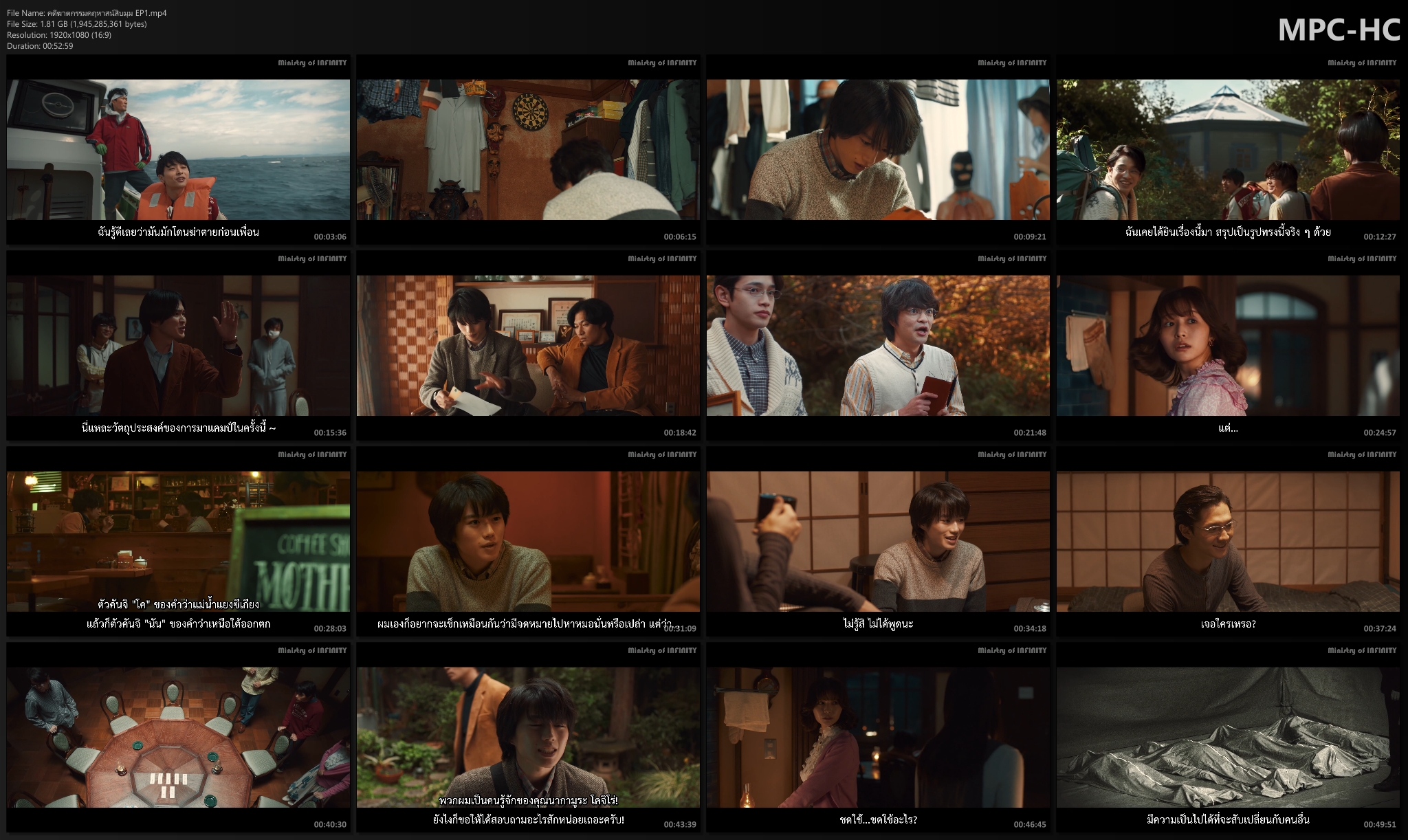
Task: Click the thumbnail at timestamp 00:09:21
Action: click(878, 149)
